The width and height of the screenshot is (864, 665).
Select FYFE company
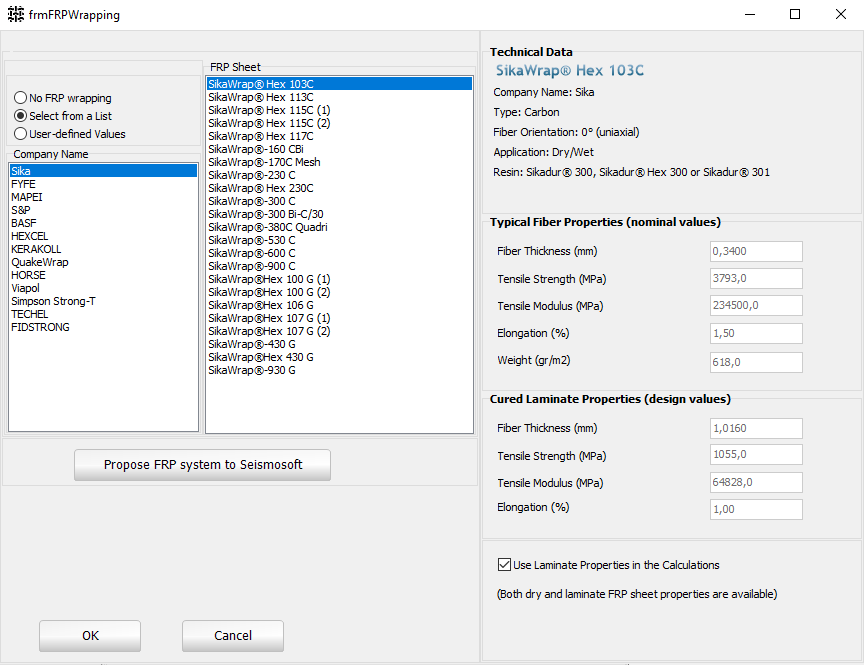103,184
